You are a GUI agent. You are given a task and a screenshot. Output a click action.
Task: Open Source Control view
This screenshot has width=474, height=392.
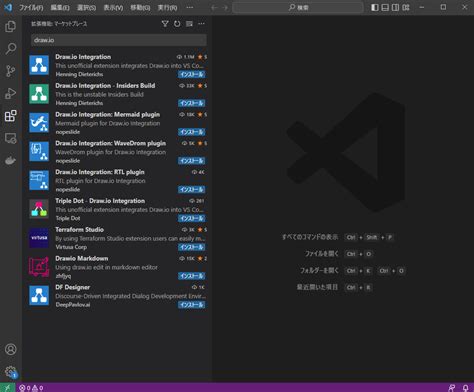[11, 71]
